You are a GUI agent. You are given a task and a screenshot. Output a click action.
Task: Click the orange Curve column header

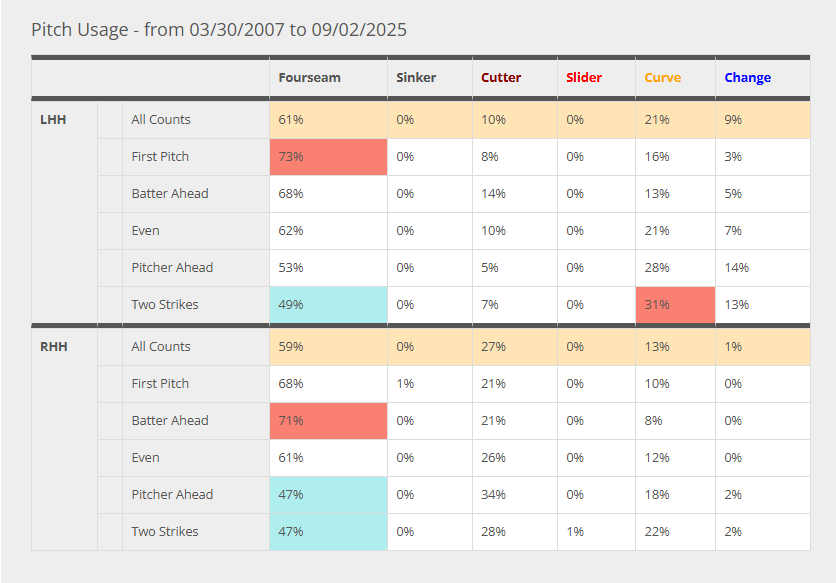point(662,77)
